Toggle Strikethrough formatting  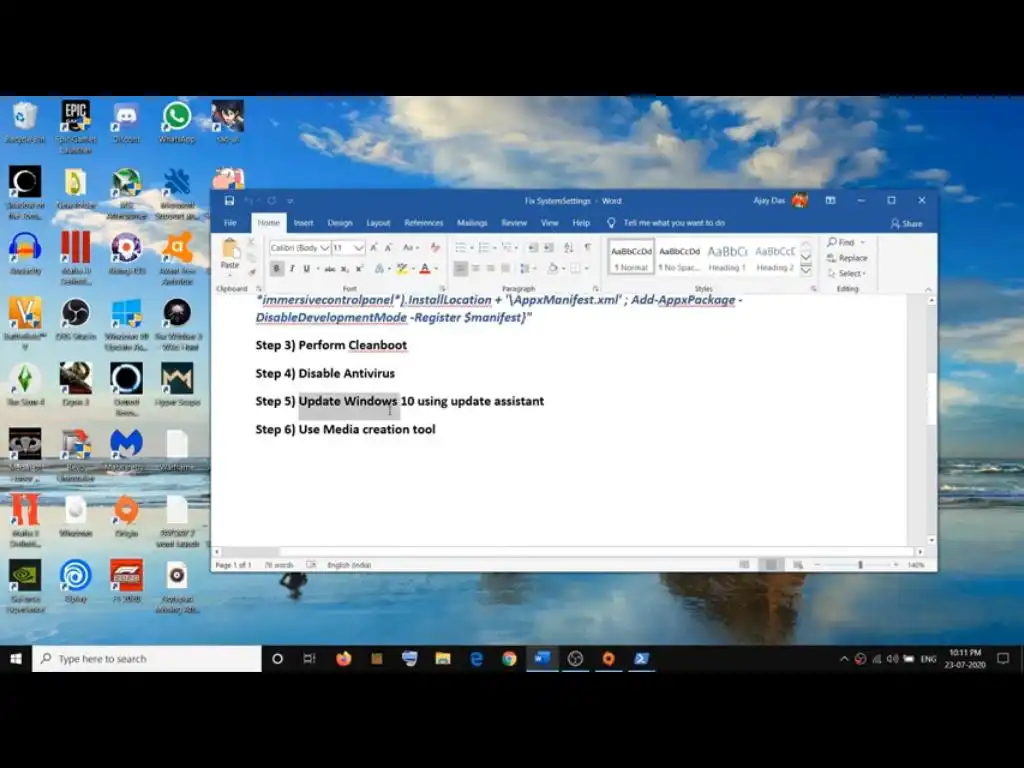point(330,268)
